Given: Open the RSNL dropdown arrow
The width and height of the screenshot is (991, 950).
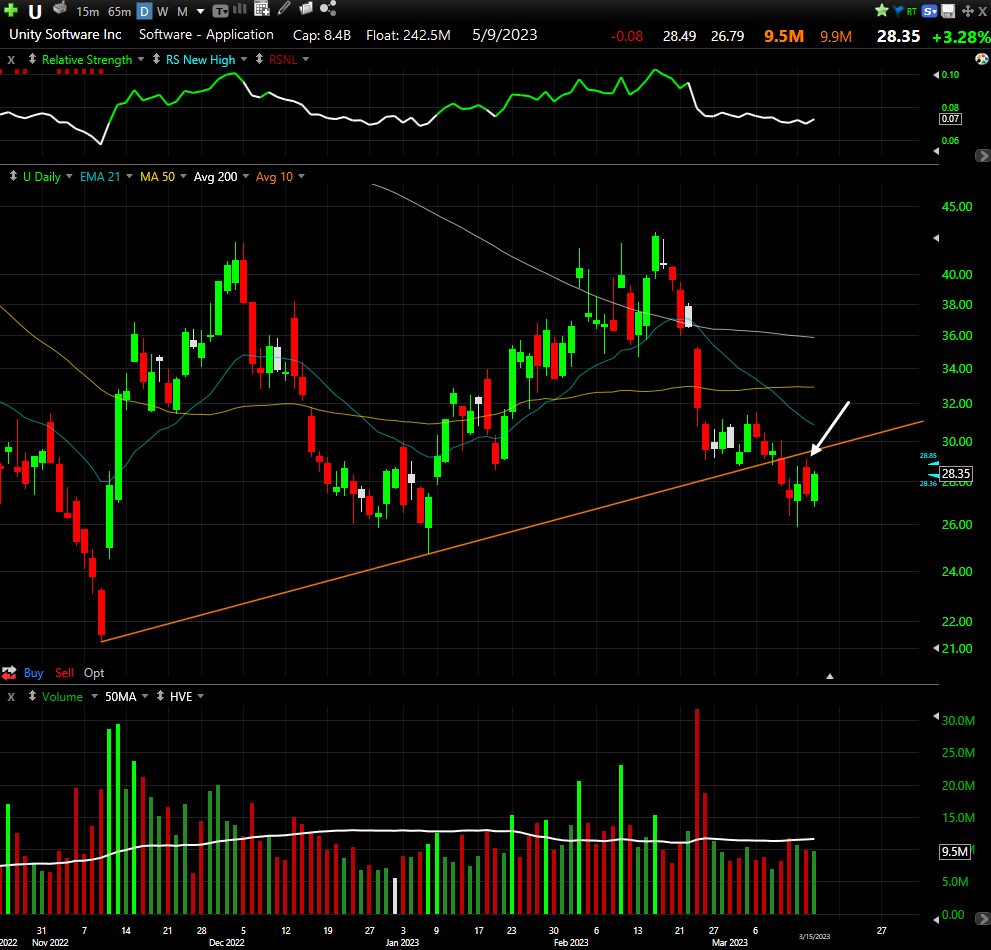Looking at the screenshot, I should pos(306,59).
